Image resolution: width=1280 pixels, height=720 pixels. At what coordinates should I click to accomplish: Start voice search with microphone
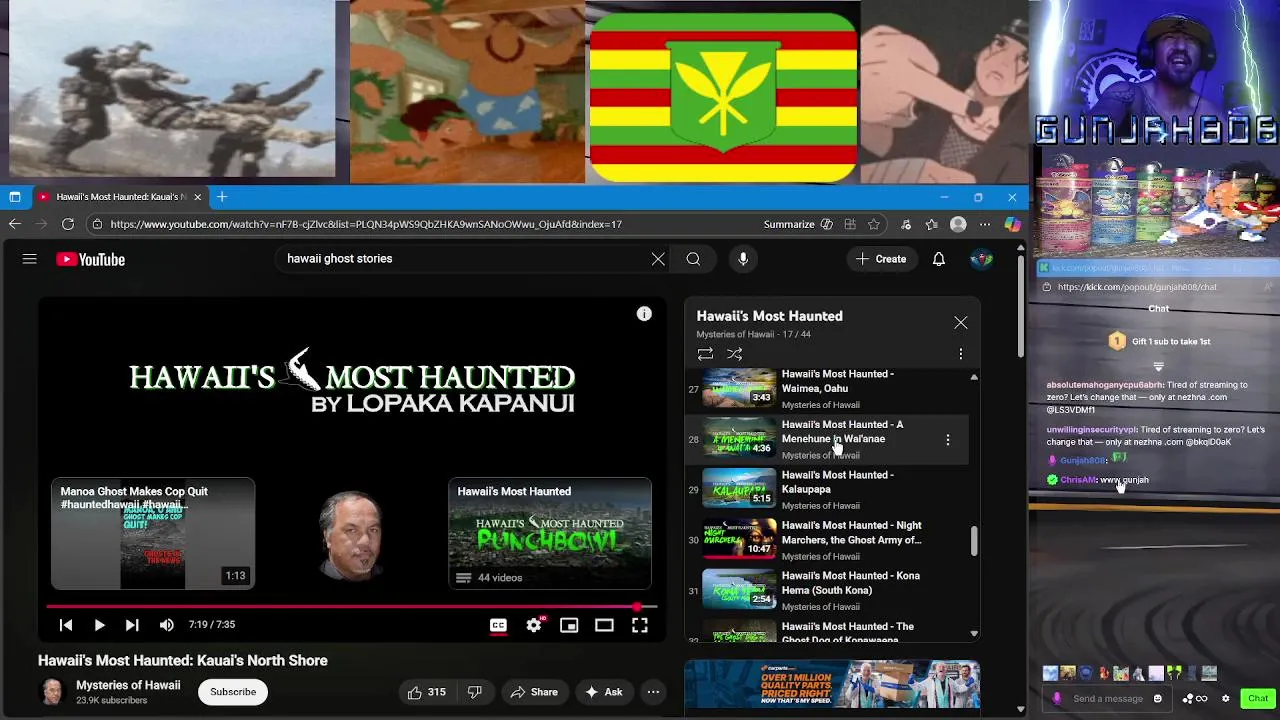click(x=743, y=259)
